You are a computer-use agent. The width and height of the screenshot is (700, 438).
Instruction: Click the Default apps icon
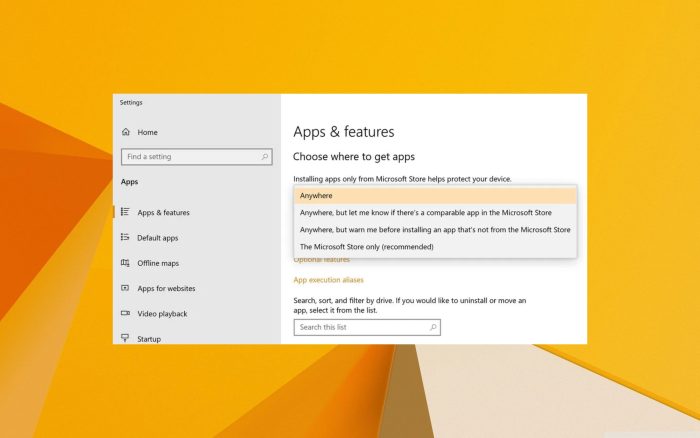point(125,237)
